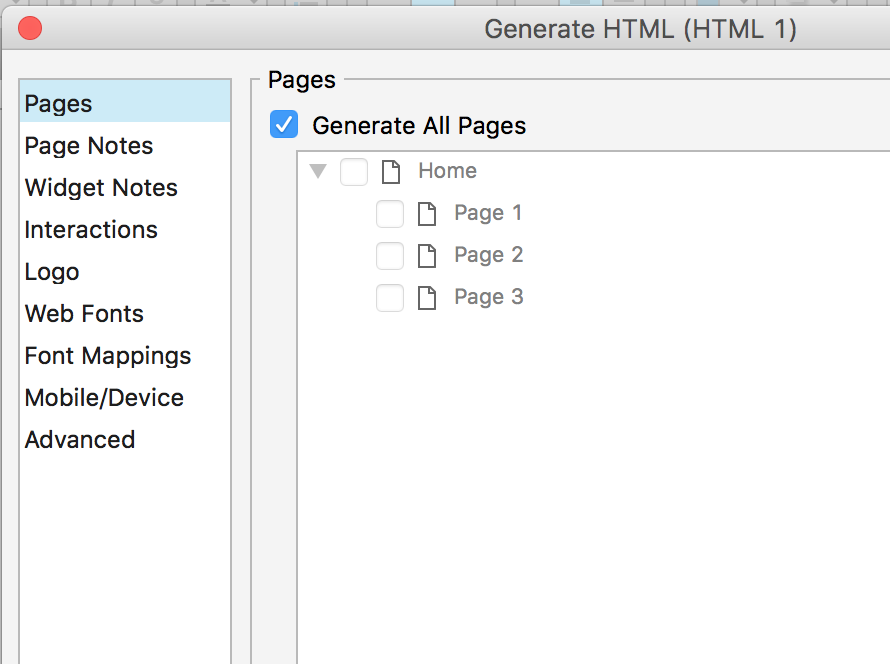
Task: Enable the Page 1 checkbox
Action: (390, 214)
